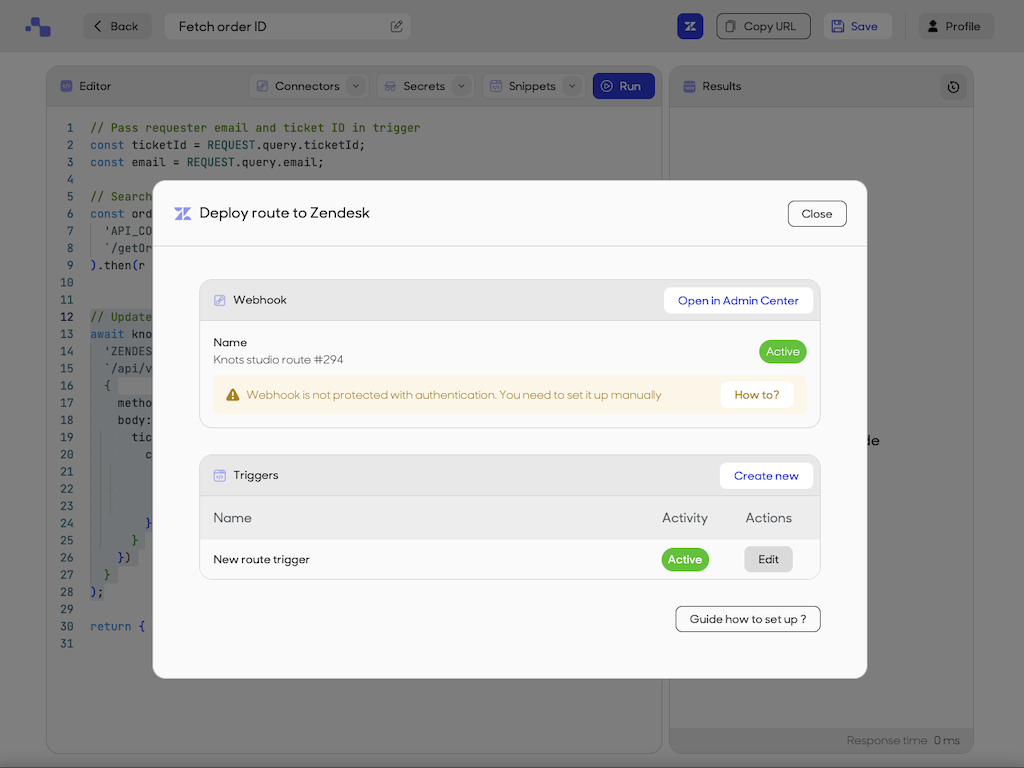The width and height of the screenshot is (1024, 768).
Task: Click the Zendesk icon in the top toolbar
Action: coord(690,26)
